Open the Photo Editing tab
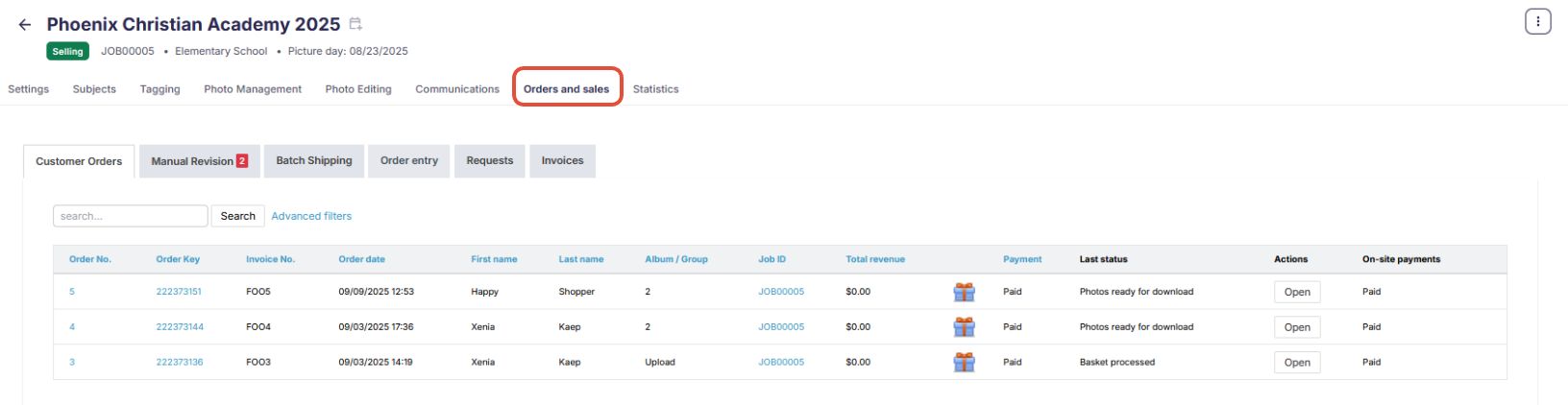 tap(358, 89)
